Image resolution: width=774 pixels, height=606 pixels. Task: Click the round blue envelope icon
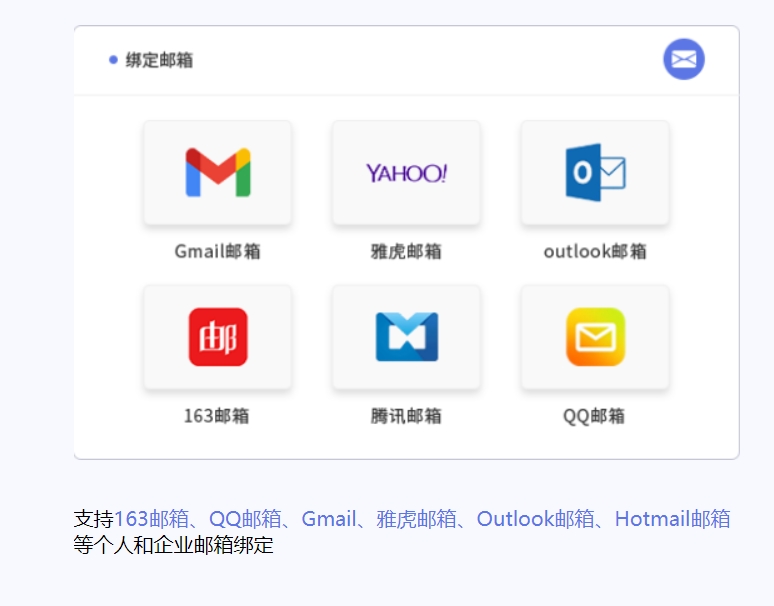684,59
